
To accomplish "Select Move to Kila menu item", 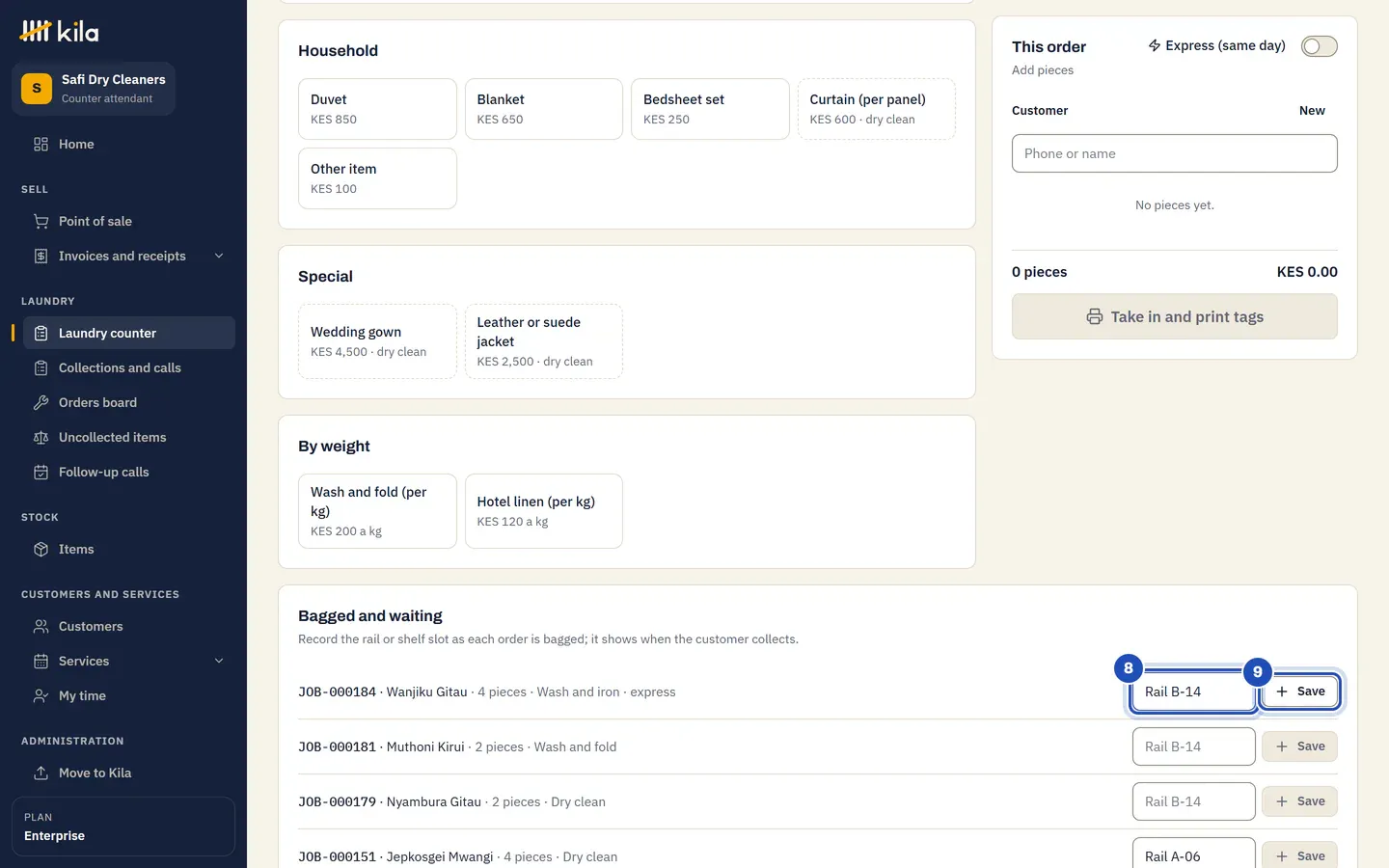I will tap(129, 773).
